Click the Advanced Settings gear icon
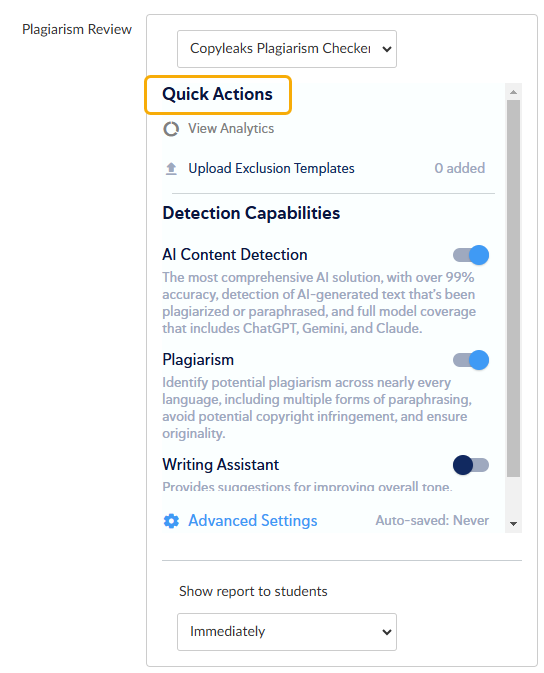This screenshot has height=673, width=544. coord(171,521)
